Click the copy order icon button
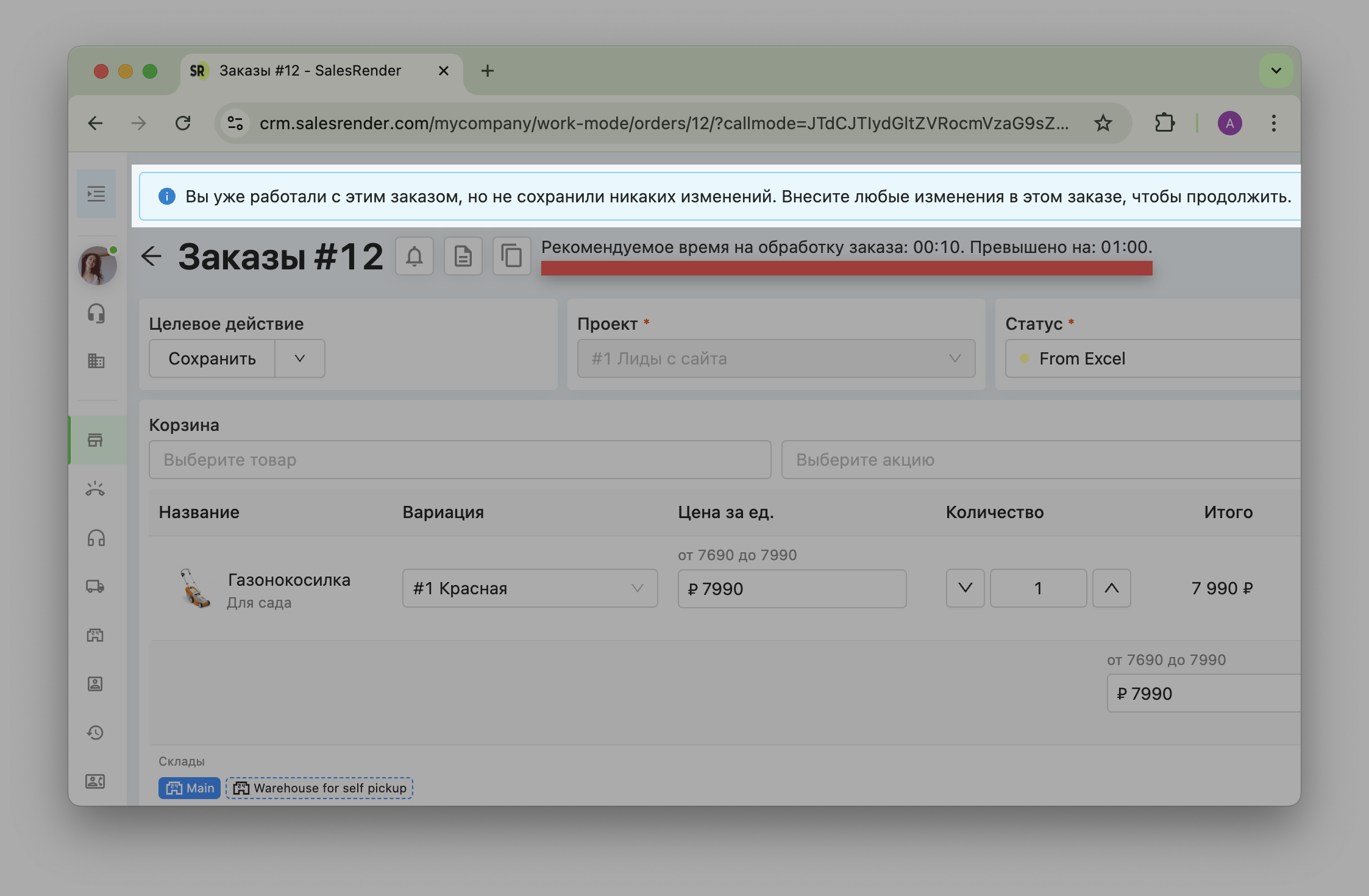 511,256
